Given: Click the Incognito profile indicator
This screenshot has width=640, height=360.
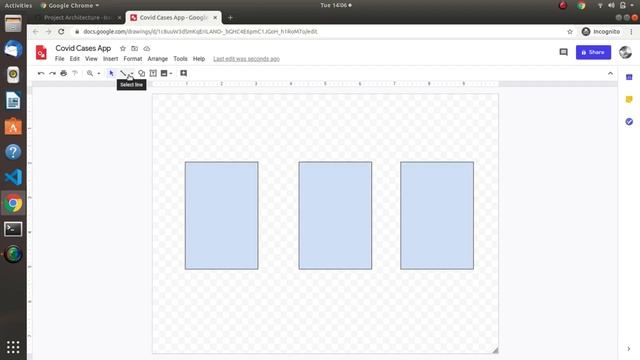Looking at the screenshot, I should [601, 31].
